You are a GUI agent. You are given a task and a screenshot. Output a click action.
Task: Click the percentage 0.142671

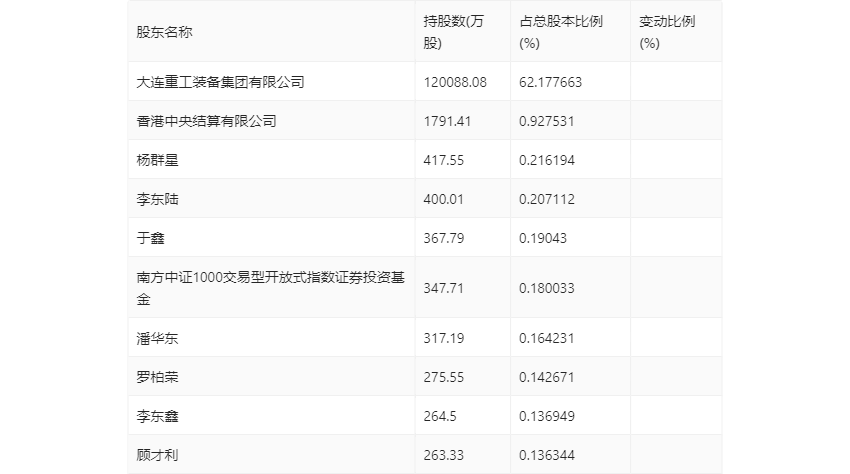click(546, 377)
